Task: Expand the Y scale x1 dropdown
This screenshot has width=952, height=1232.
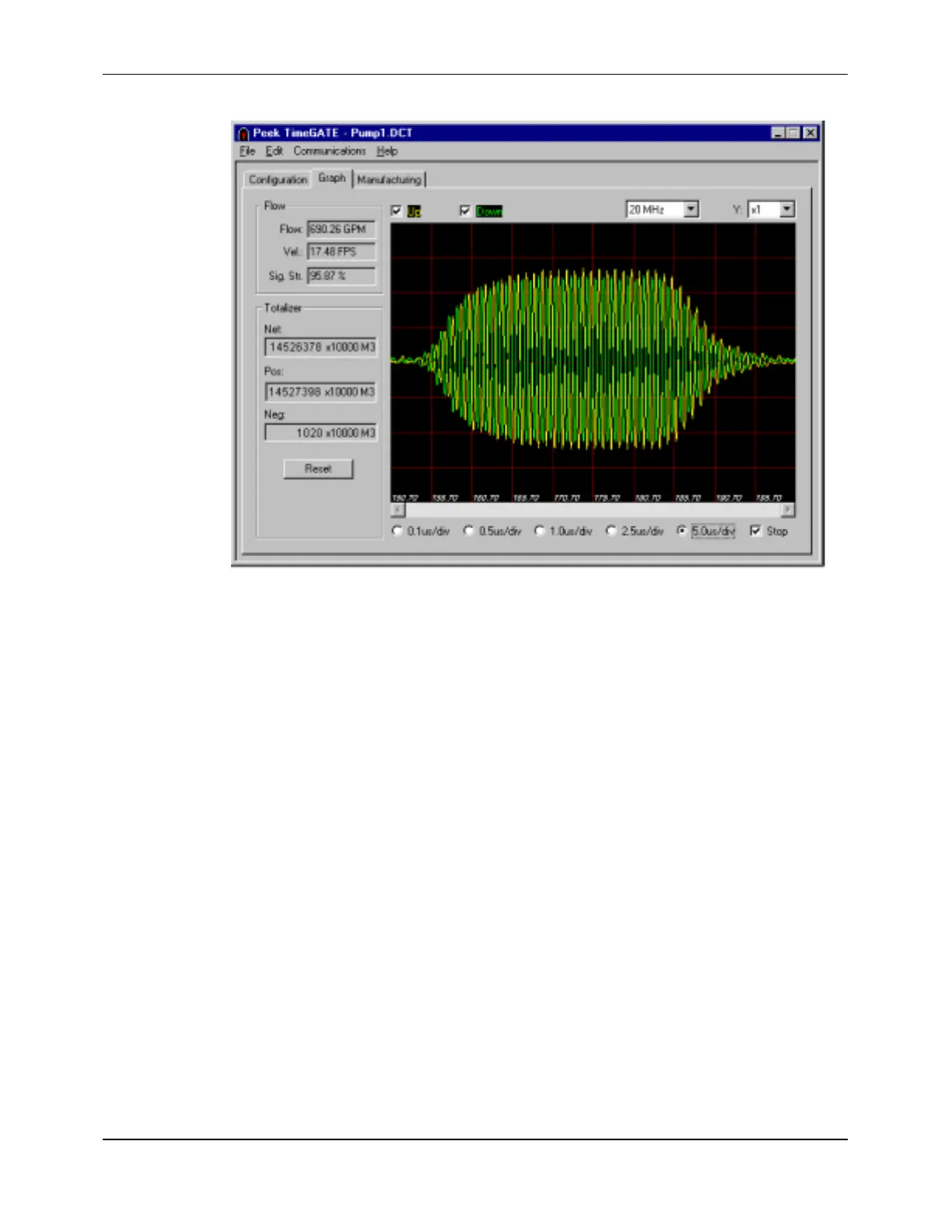Action: pyautogui.click(x=787, y=209)
